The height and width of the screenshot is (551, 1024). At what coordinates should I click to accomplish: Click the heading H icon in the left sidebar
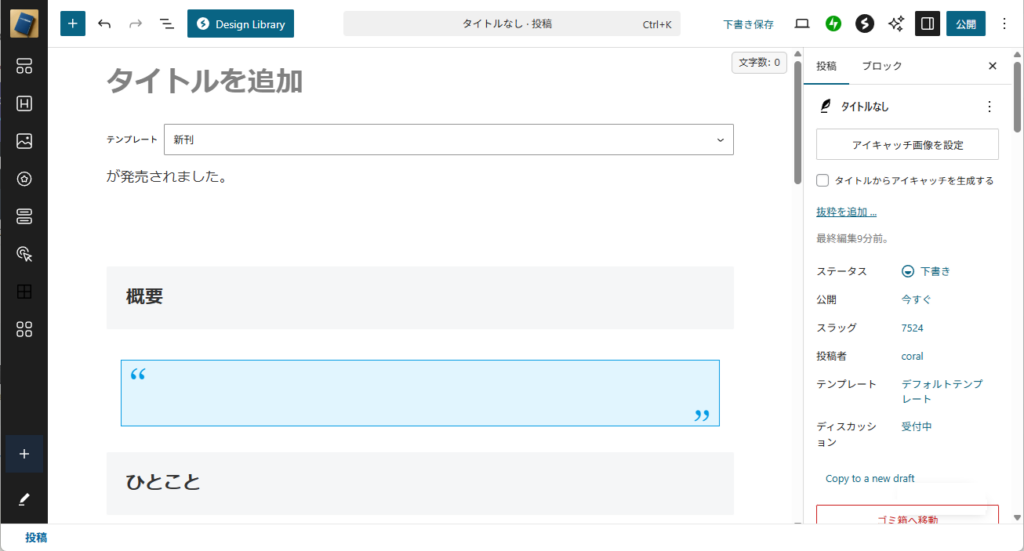[x=25, y=103]
